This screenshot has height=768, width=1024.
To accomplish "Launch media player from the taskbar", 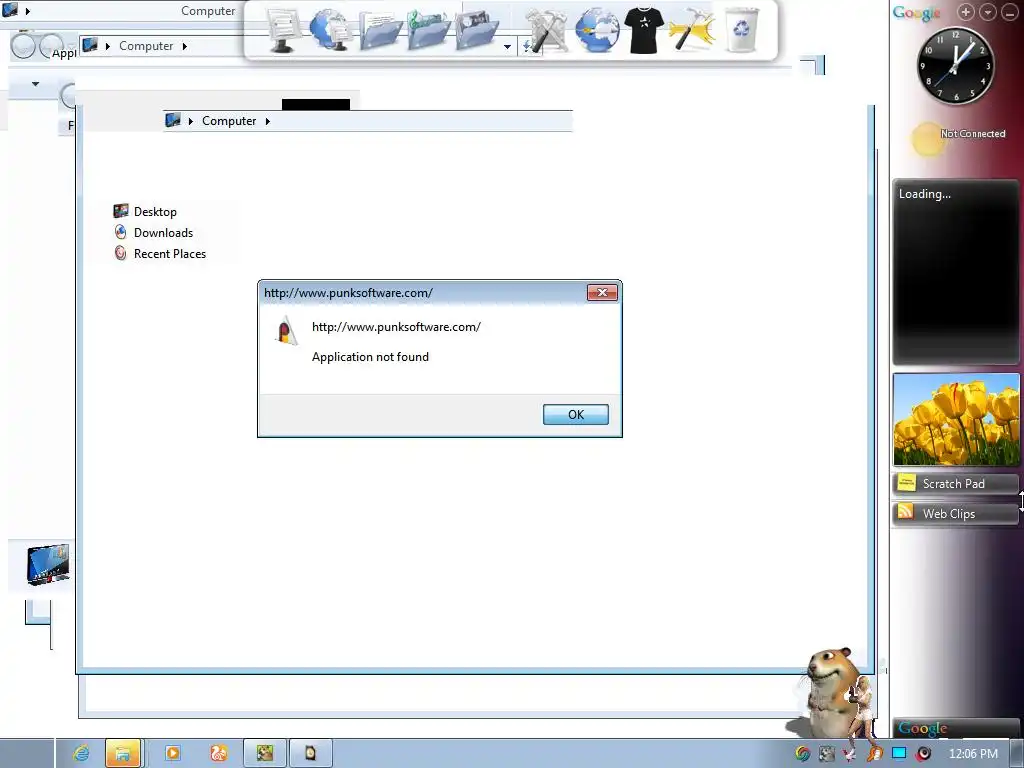I will (172, 754).
